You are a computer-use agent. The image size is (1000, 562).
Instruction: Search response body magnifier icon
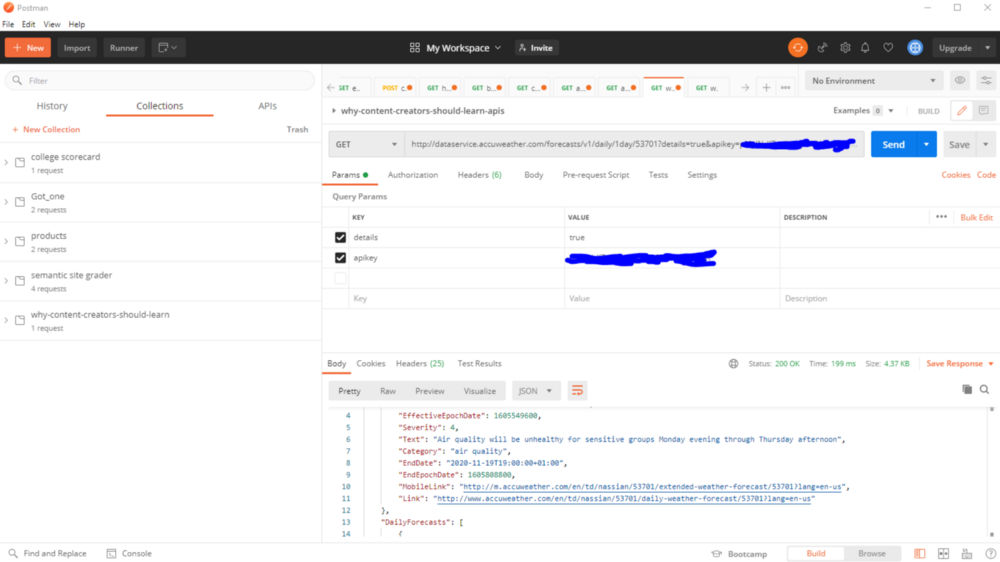(984, 389)
